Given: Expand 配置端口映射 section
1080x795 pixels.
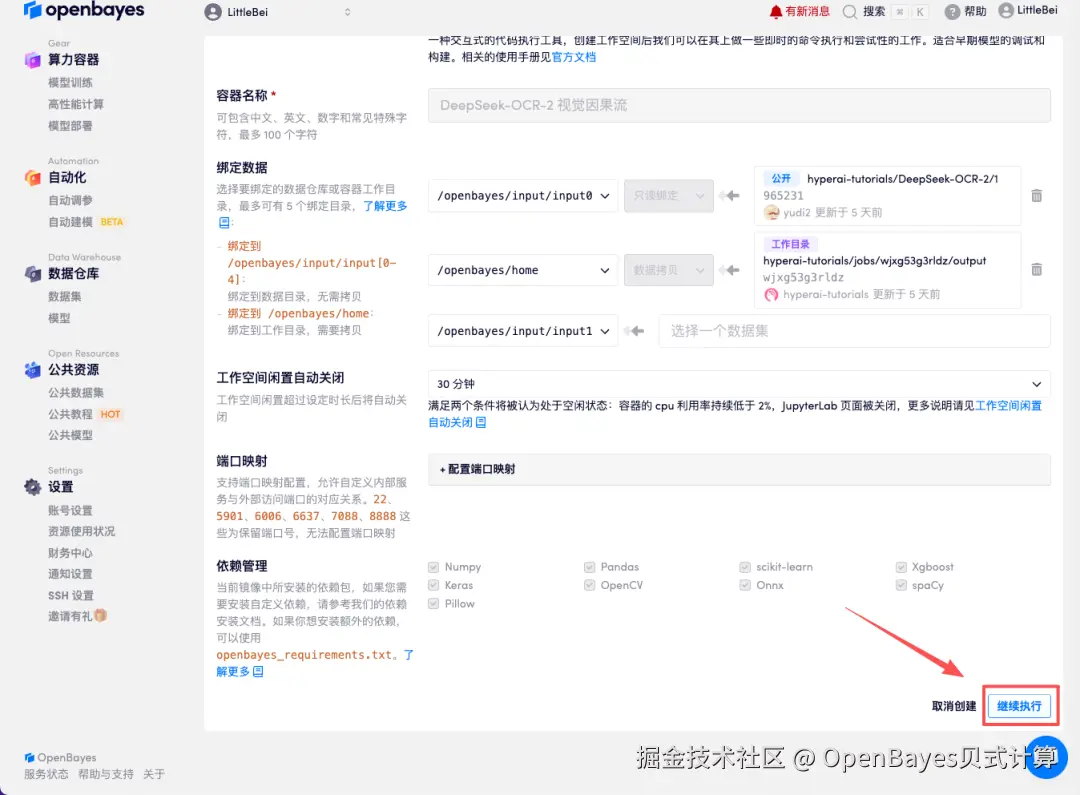Looking at the screenshot, I should pyautogui.click(x=739, y=469).
